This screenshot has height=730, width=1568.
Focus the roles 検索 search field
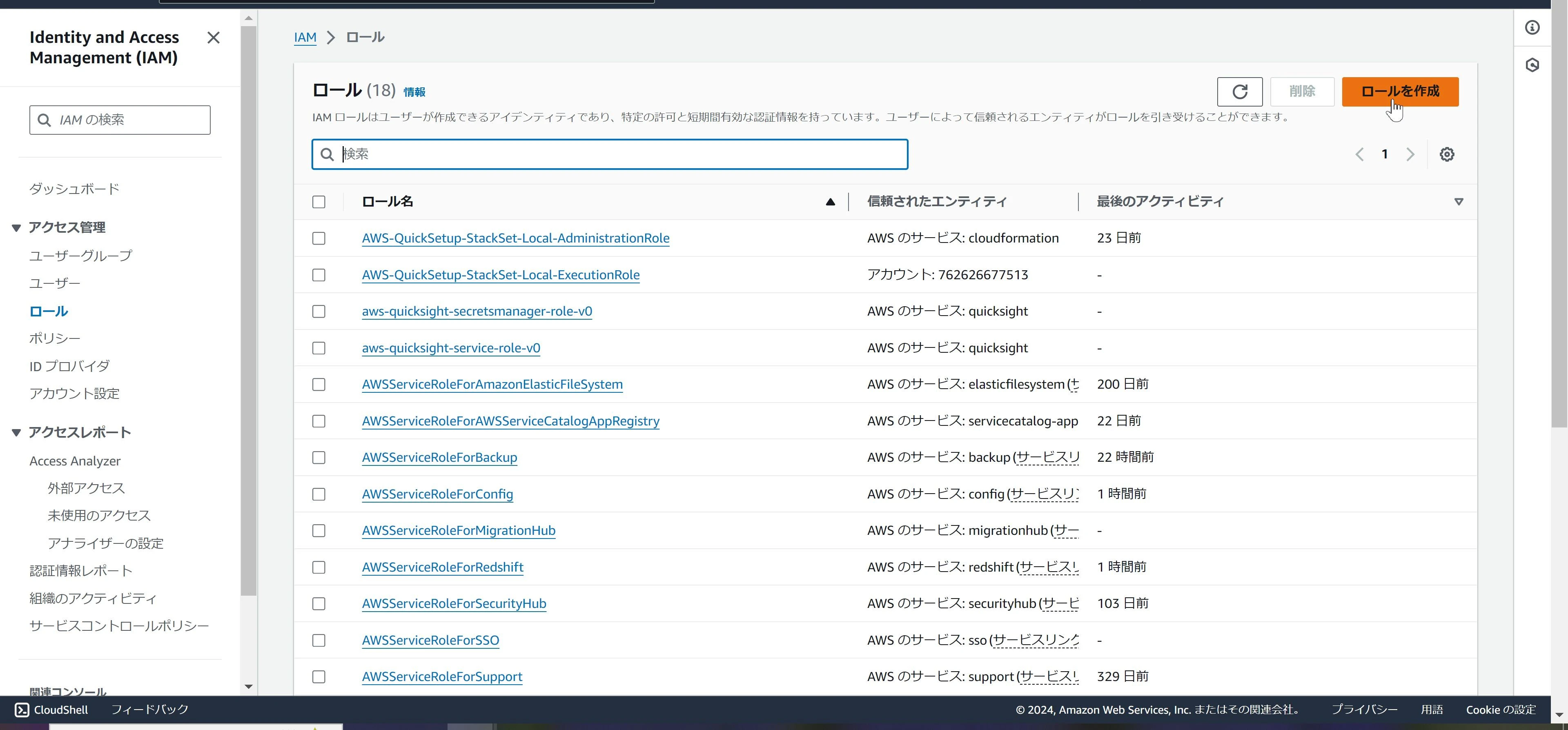pos(610,154)
